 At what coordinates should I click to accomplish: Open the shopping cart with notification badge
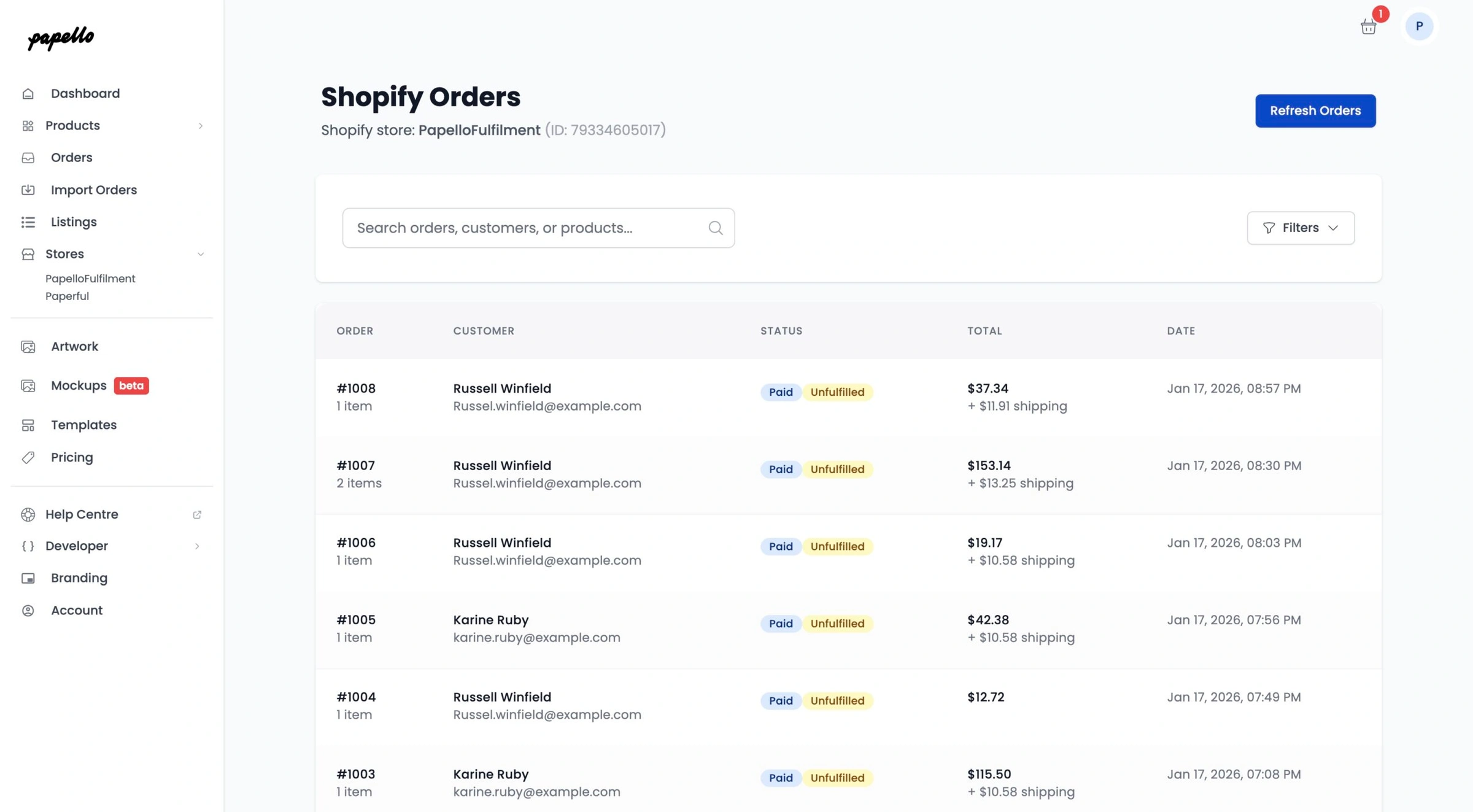pos(1368,26)
